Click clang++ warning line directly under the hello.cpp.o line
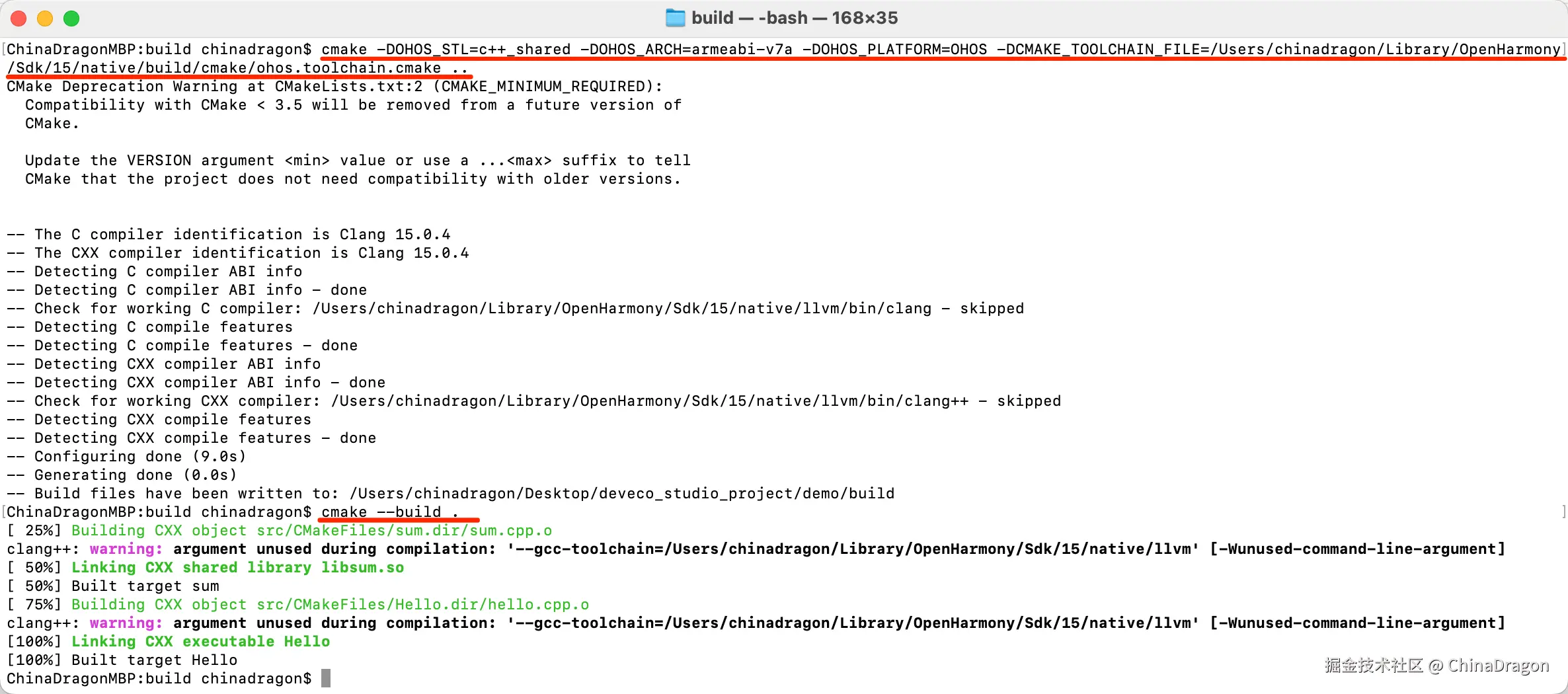Viewport: 1568px width, 694px height. [x=756, y=623]
